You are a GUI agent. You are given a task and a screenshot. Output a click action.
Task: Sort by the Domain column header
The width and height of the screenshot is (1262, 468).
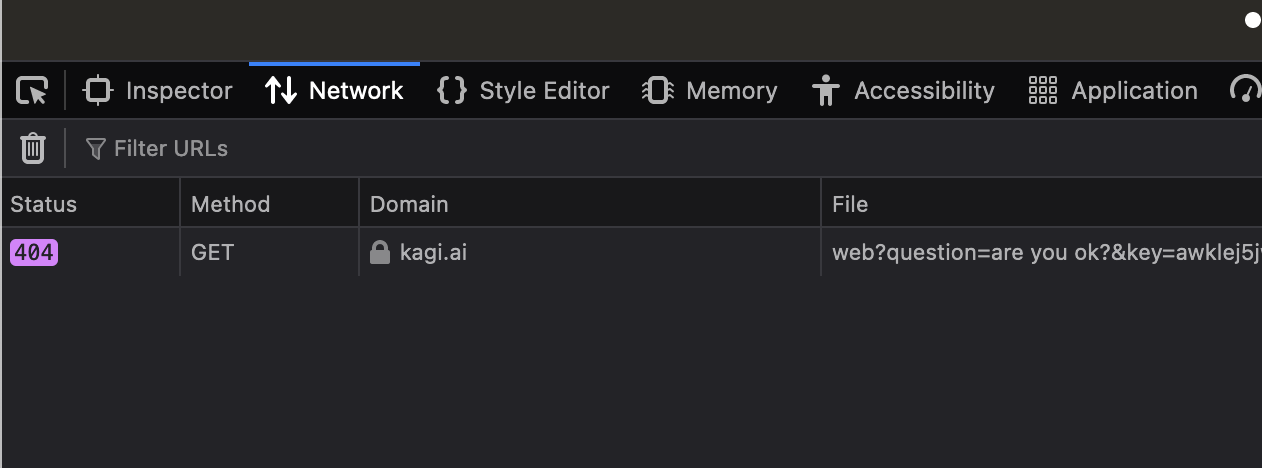(590, 204)
